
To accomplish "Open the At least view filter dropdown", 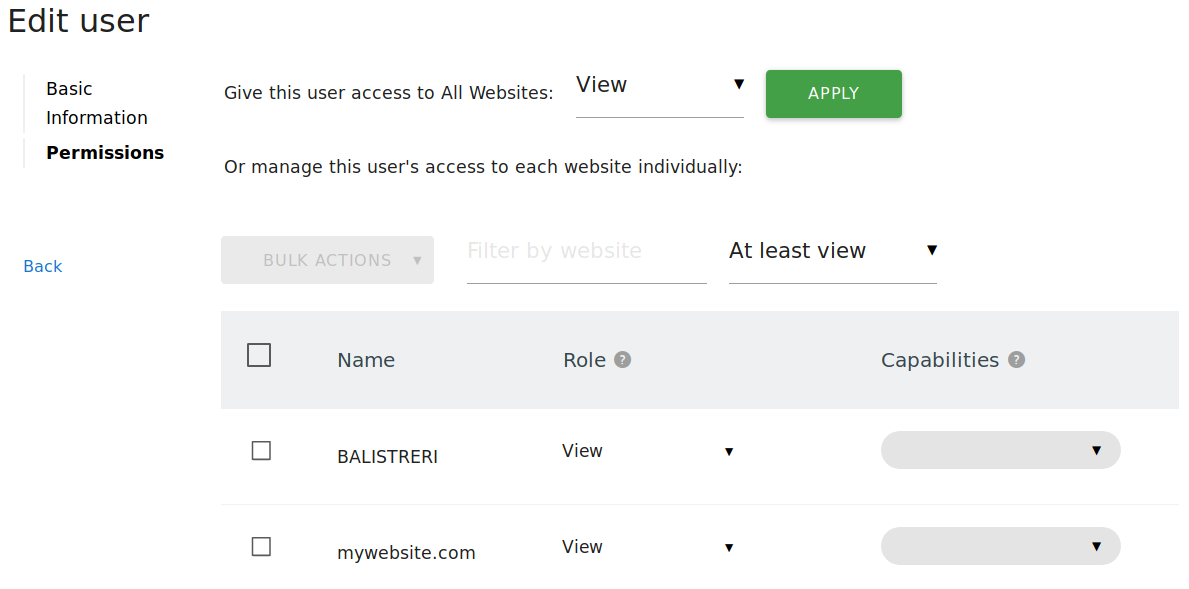I will click(832, 251).
